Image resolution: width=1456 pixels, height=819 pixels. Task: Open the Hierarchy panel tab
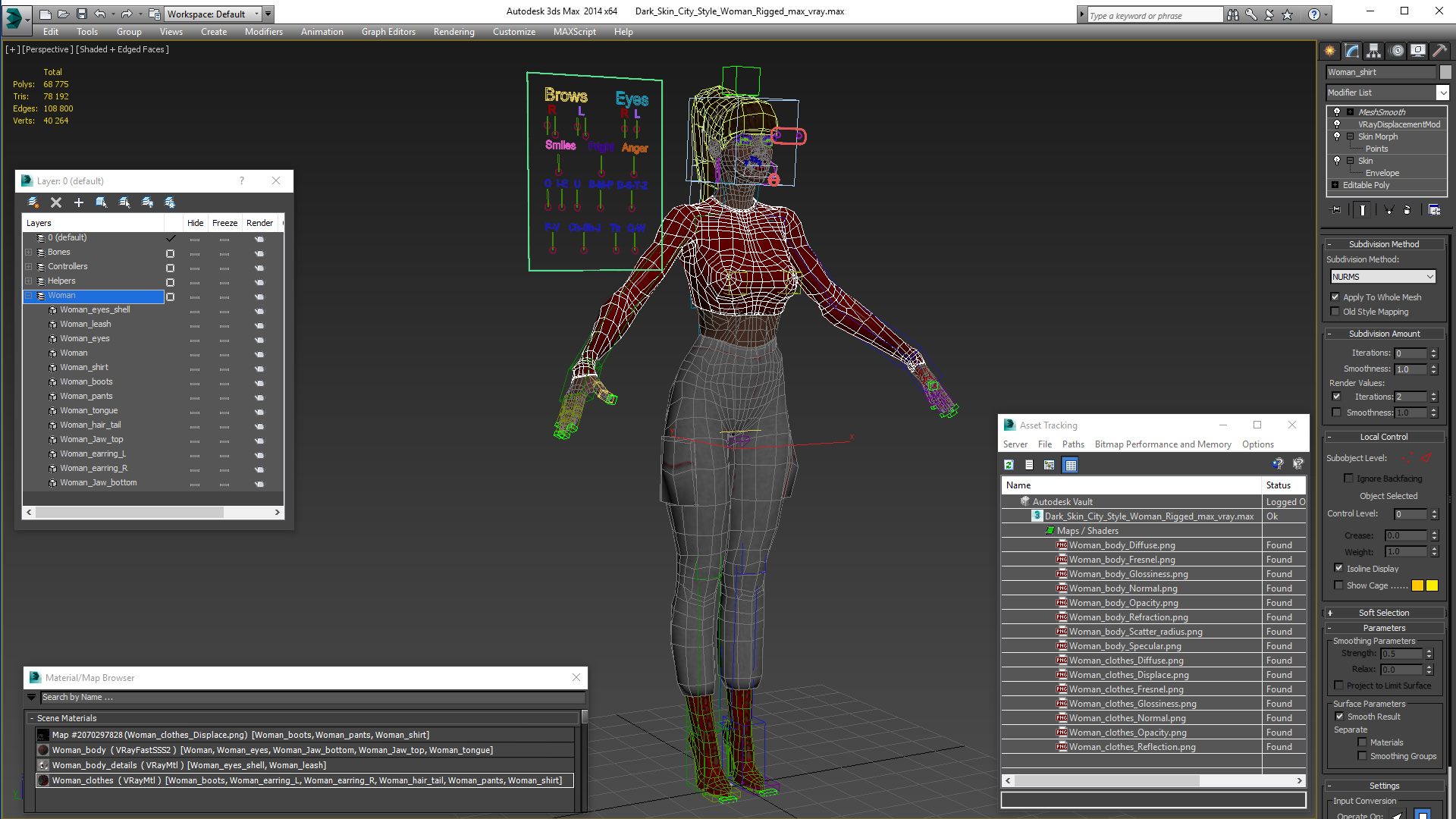(x=1374, y=51)
